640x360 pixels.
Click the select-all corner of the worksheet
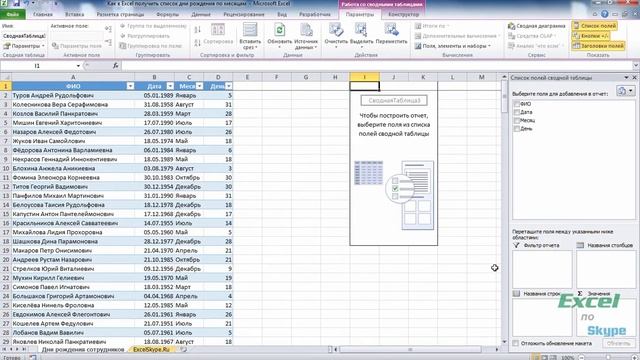point(6,77)
